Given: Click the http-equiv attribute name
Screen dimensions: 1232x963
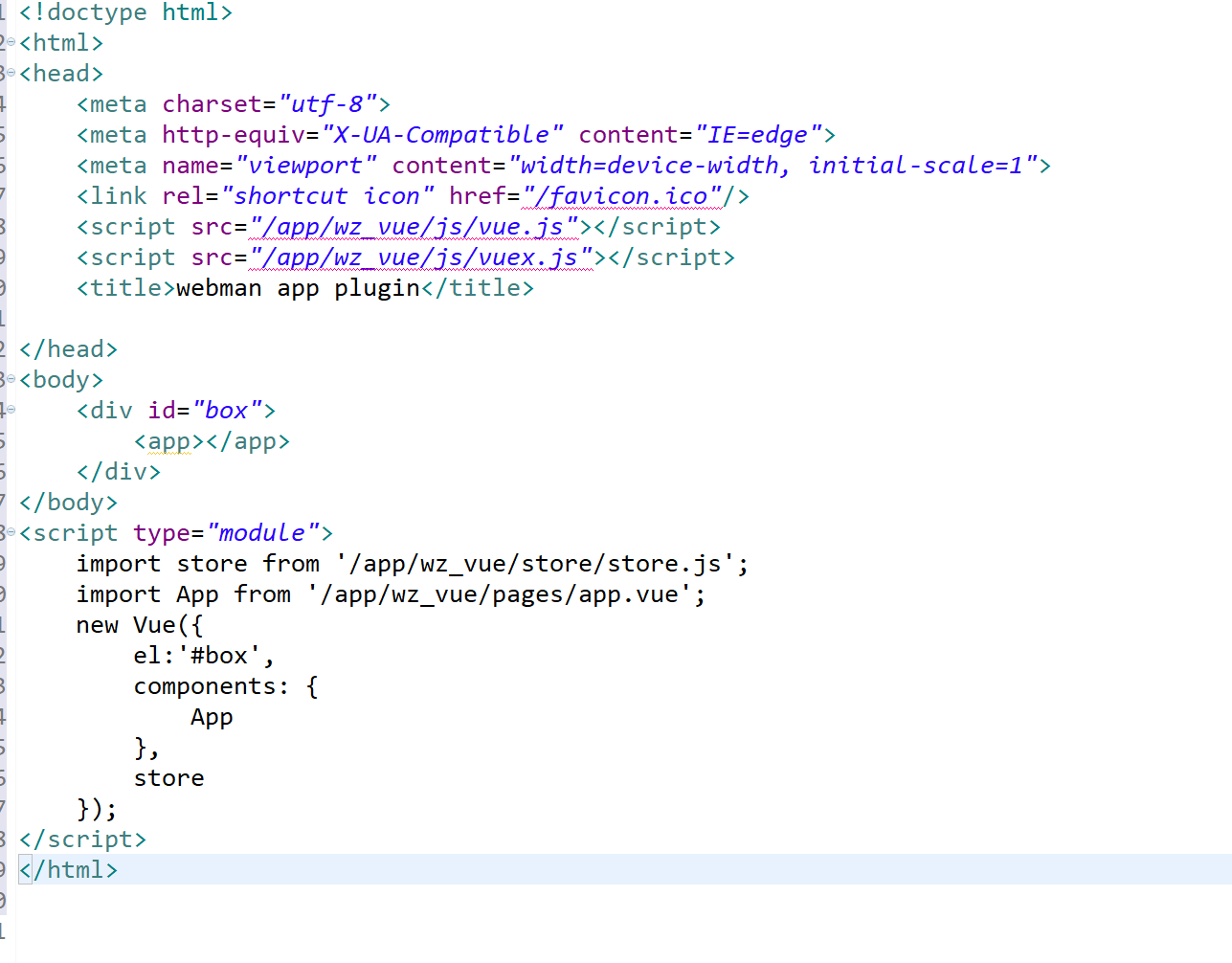Looking at the screenshot, I should pyautogui.click(x=234, y=135).
